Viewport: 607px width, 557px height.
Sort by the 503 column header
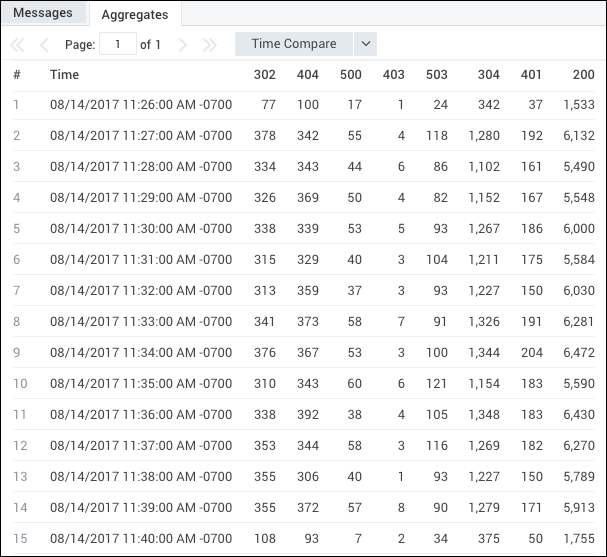pos(437,75)
